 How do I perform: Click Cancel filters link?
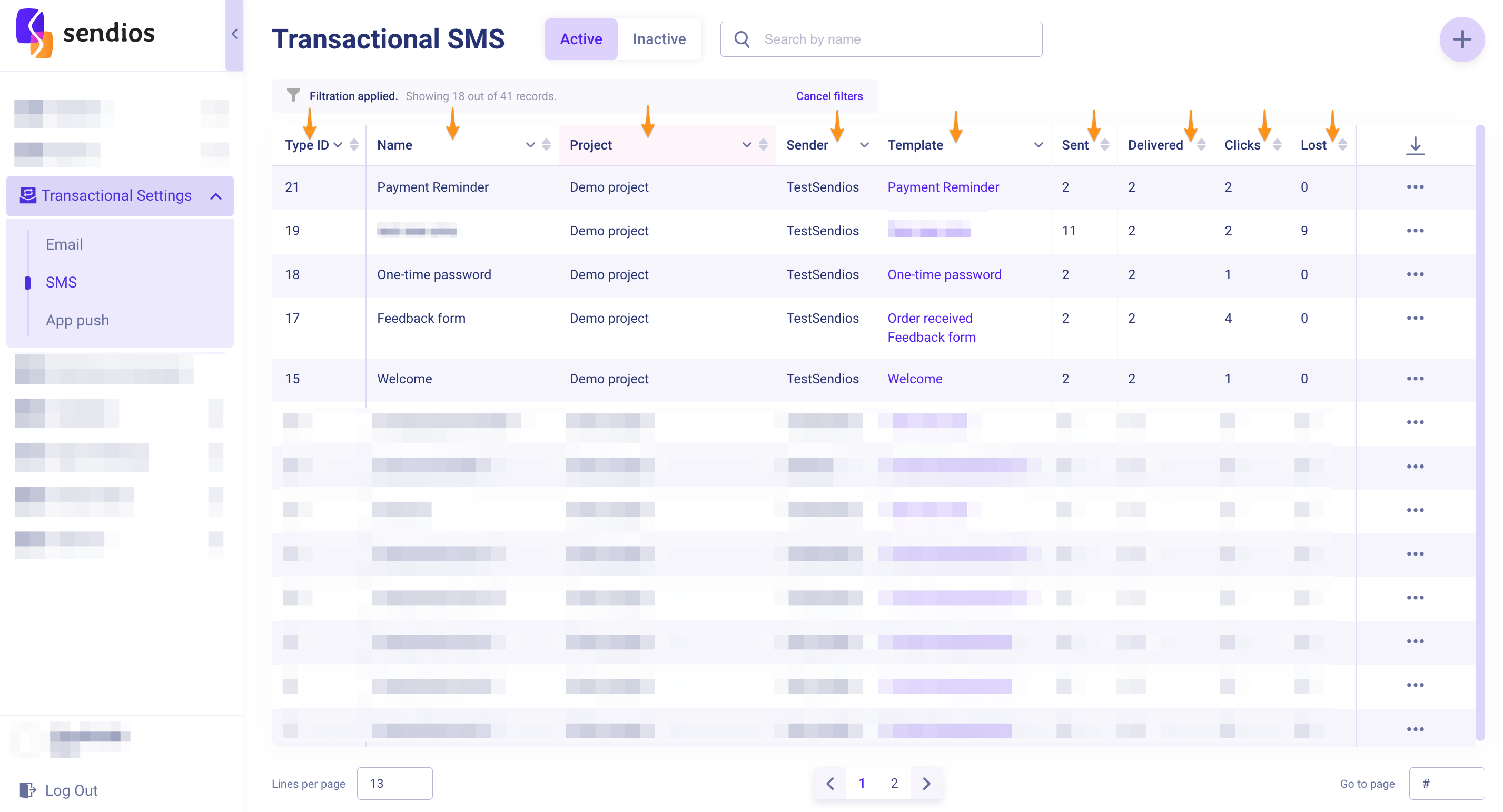point(828,96)
